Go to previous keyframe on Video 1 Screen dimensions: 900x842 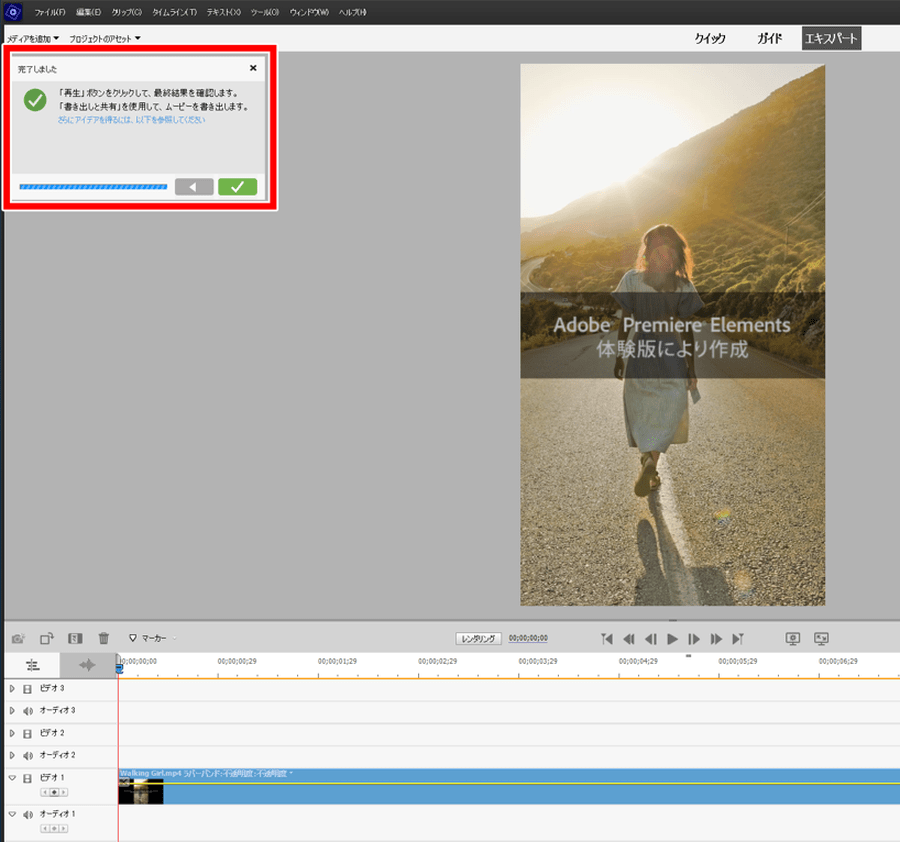pyautogui.click(x=44, y=792)
